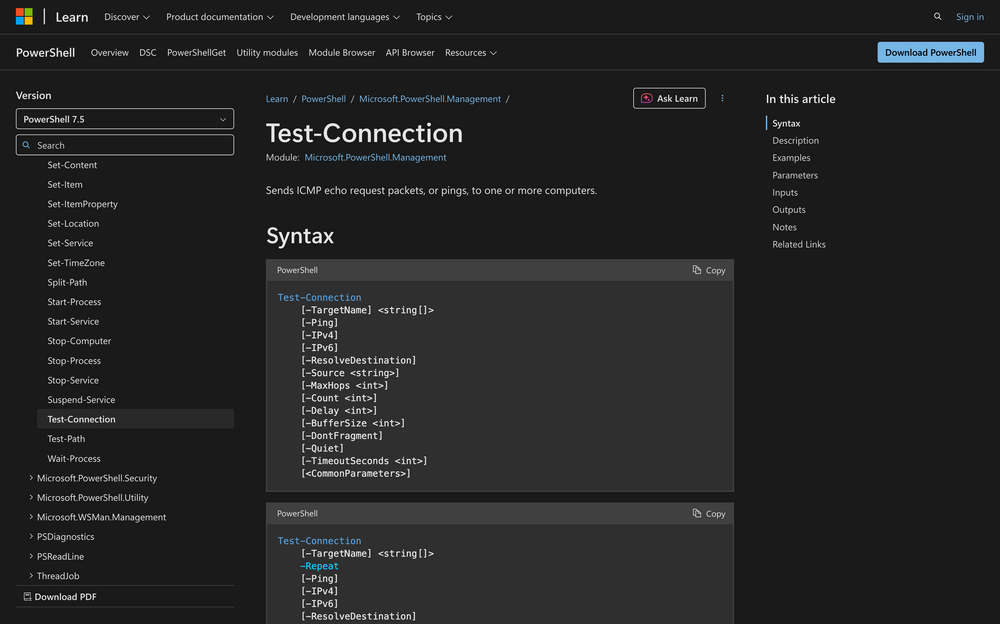Open the PowerShell 7.5 version dropdown

(x=124, y=119)
